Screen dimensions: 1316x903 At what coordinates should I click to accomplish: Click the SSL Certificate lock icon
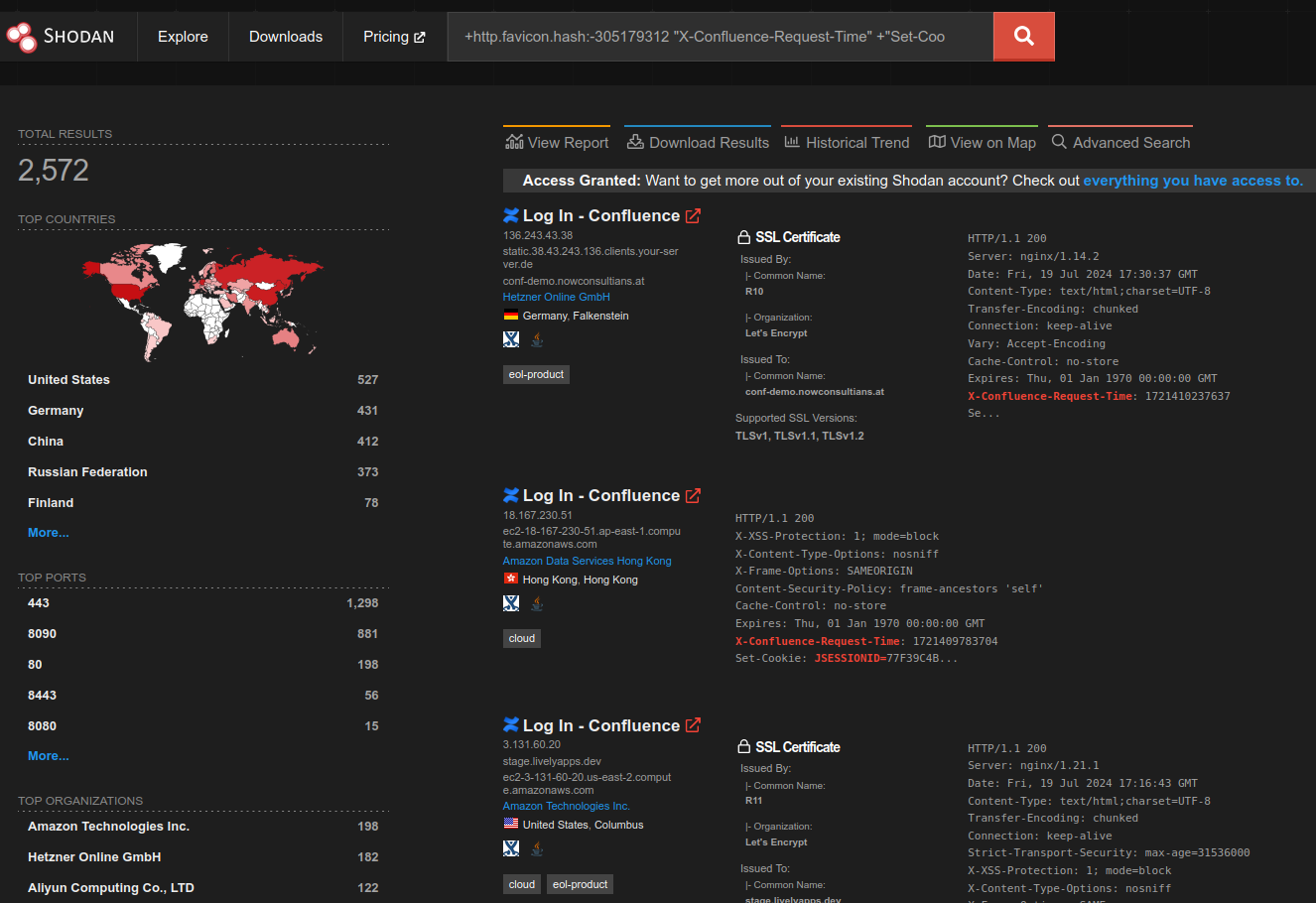[x=743, y=236]
